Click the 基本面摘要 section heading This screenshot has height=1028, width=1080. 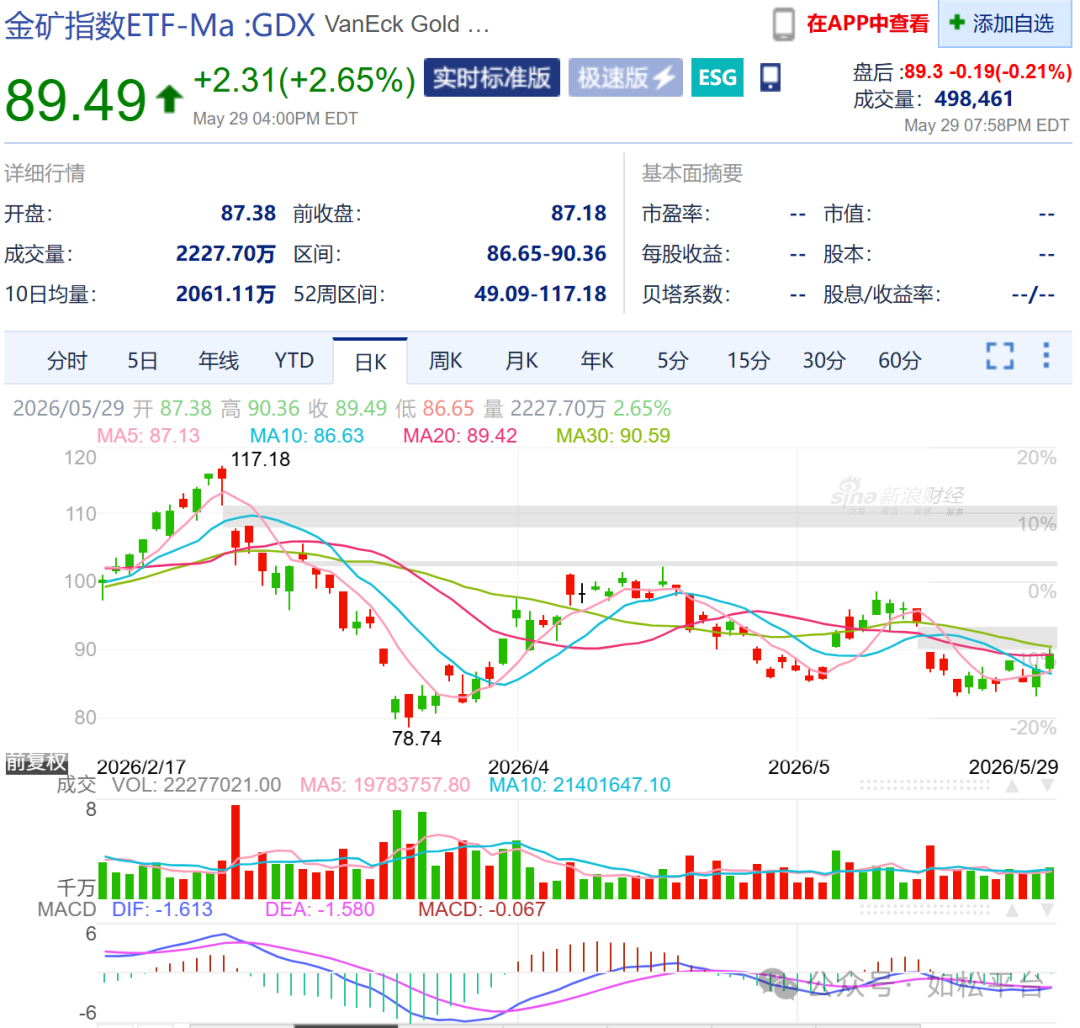tap(692, 173)
